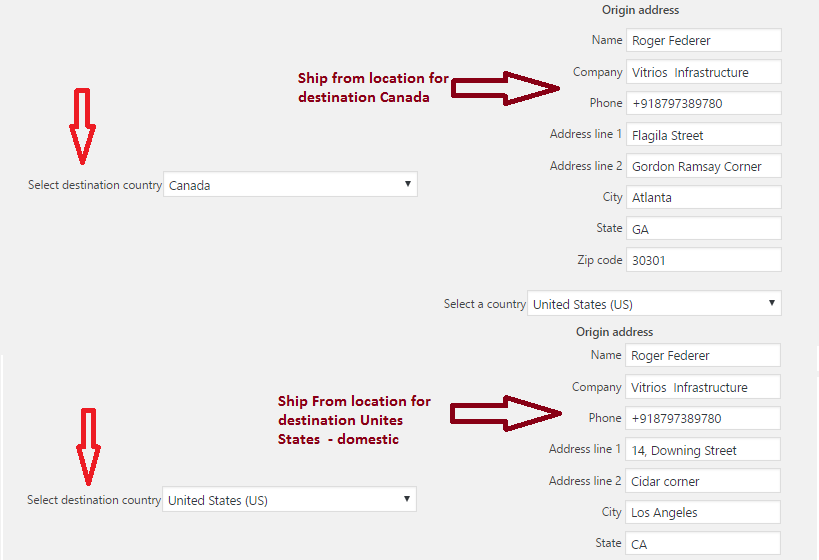Click the State field containing CA
Image resolution: width=819 pixels, height=560 pixels.
click(x=703, y=544)
